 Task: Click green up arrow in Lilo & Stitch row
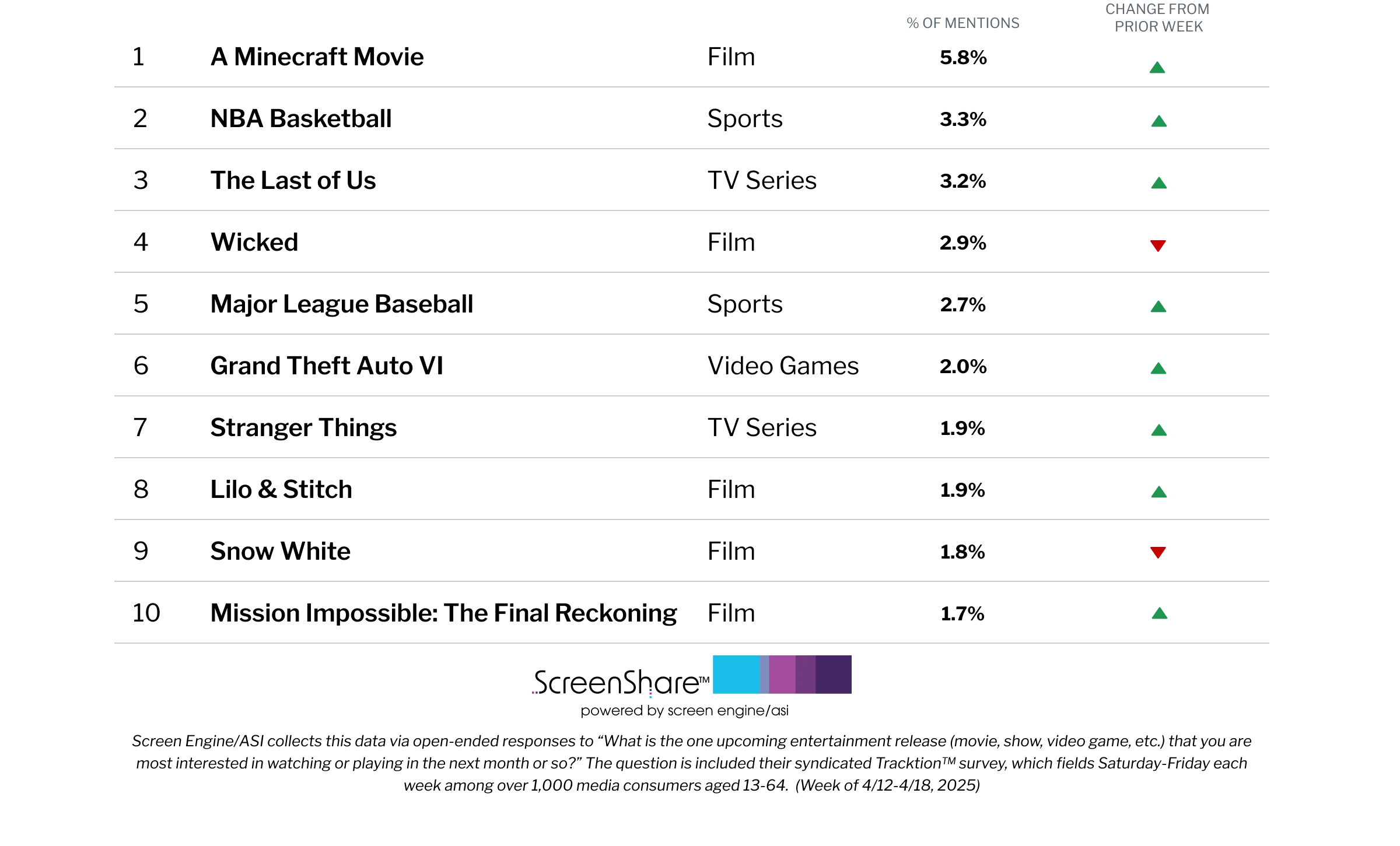point(1158,492)
